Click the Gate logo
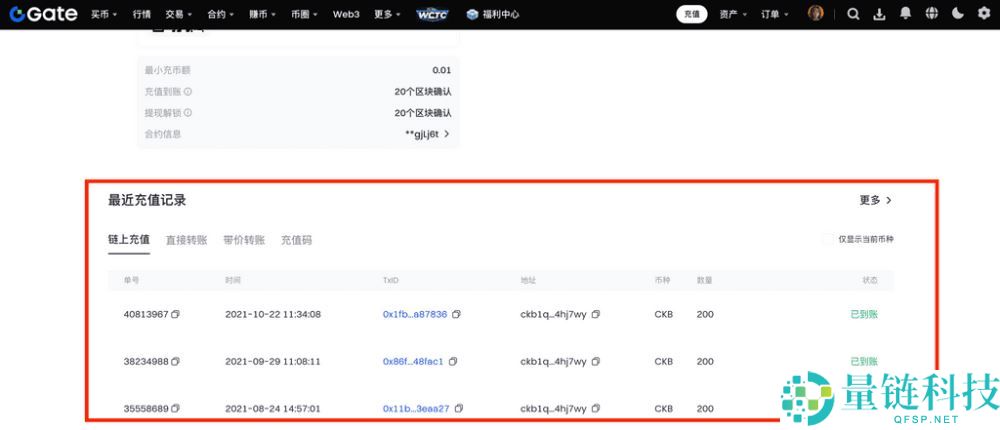This screenshot has height=430, width=1000. tap(43, 14)
